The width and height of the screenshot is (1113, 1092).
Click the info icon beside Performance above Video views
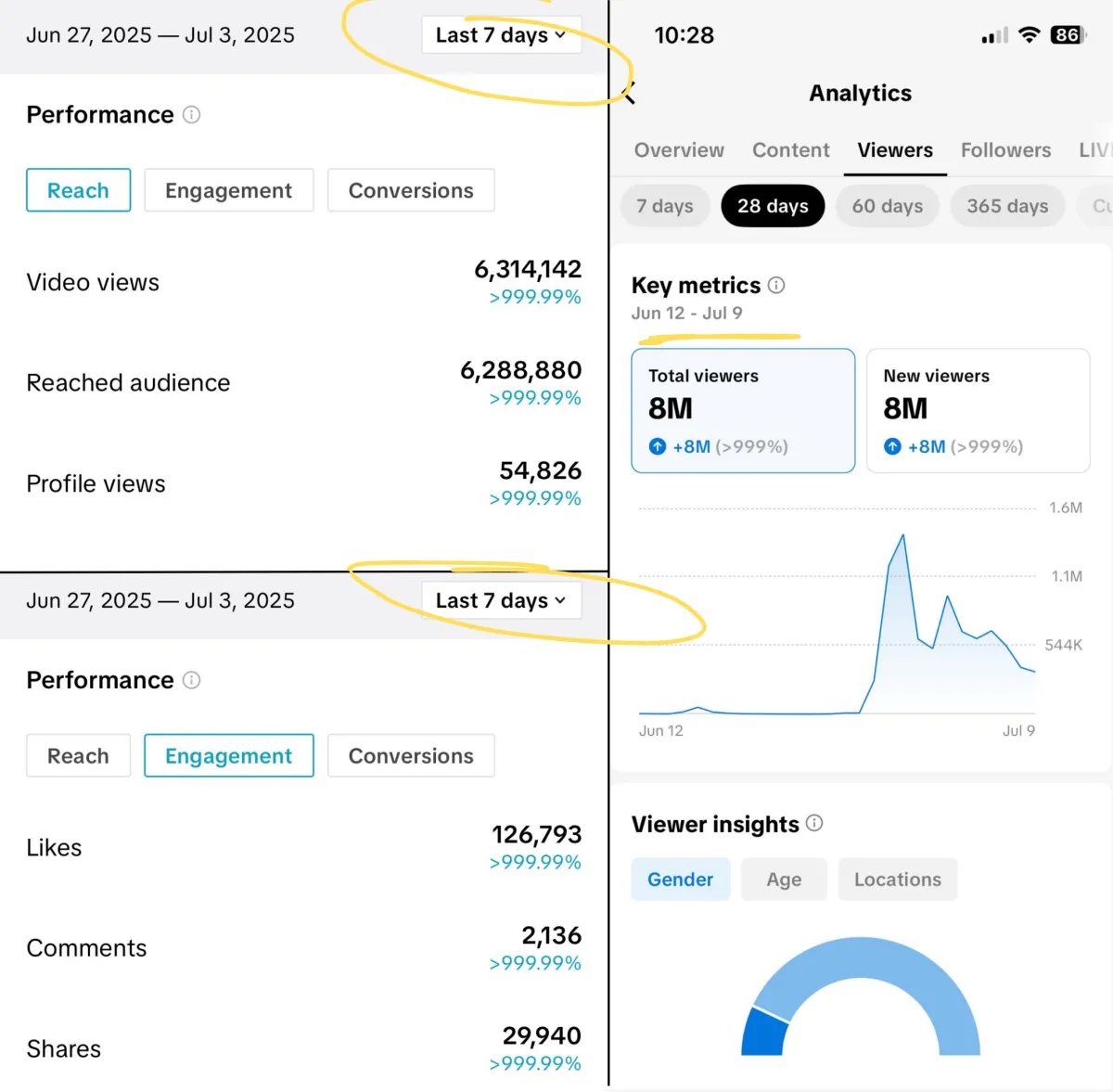(191, 114)
